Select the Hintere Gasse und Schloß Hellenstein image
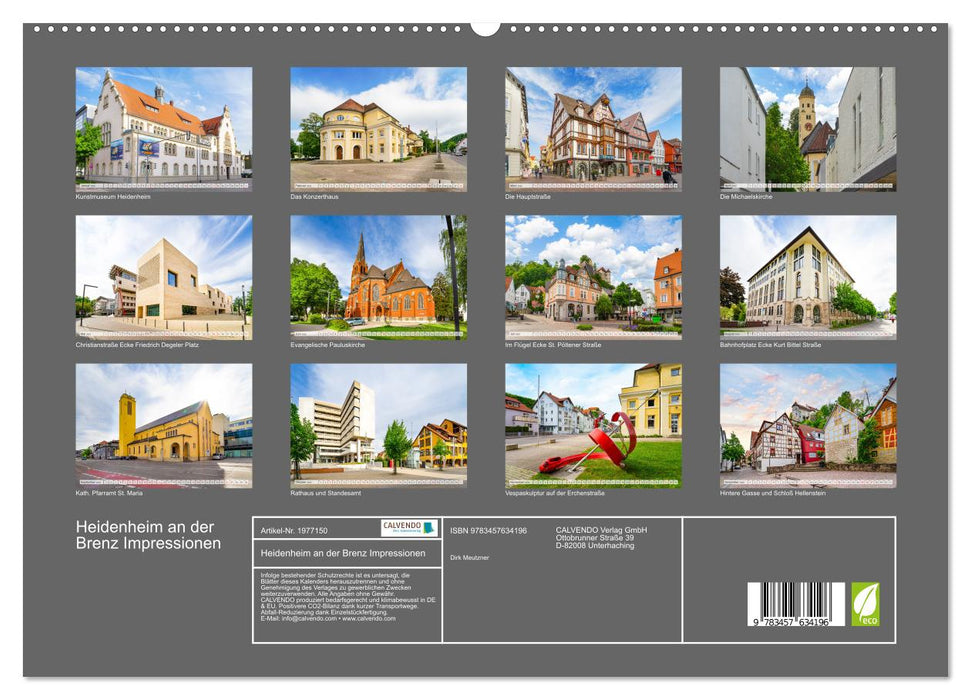This screenshot has height=700, width=971. click(x=807, y=425)
